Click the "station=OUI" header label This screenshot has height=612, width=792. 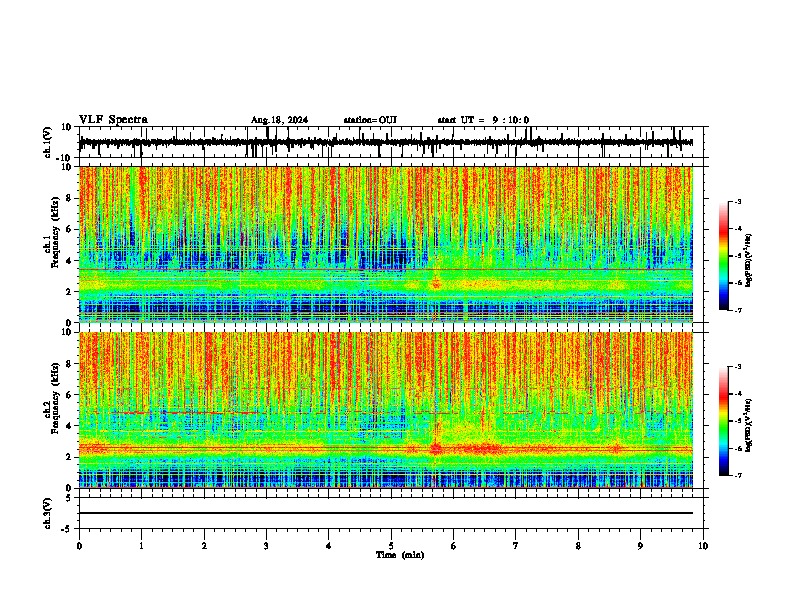pyautogui.click(x=370, y=120)
